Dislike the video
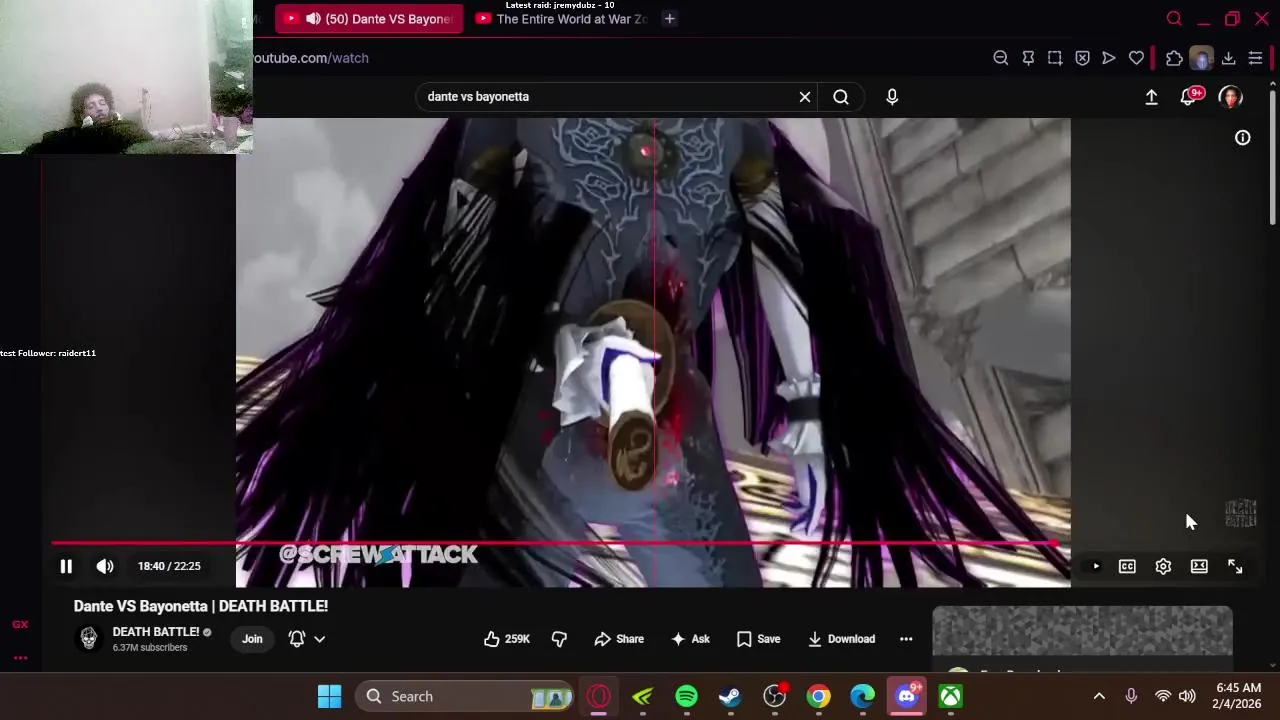This screenshot has width=1280, height=720. coord(559,639)
